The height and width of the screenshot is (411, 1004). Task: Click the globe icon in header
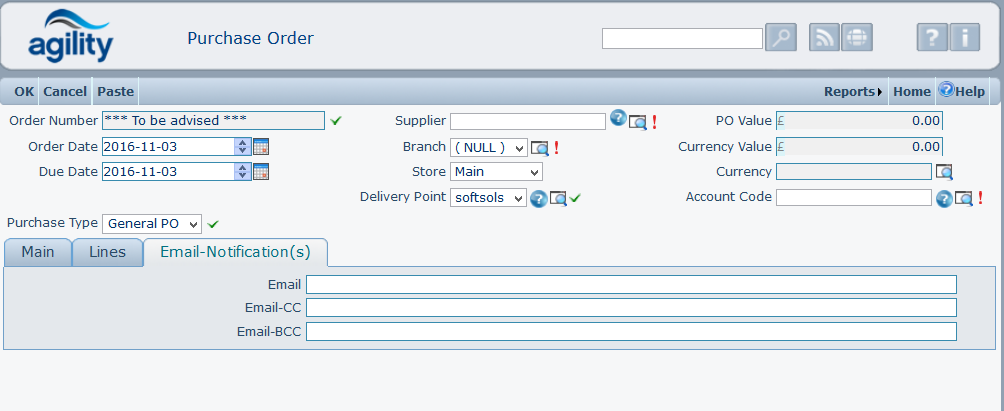(x=857, y=38)
